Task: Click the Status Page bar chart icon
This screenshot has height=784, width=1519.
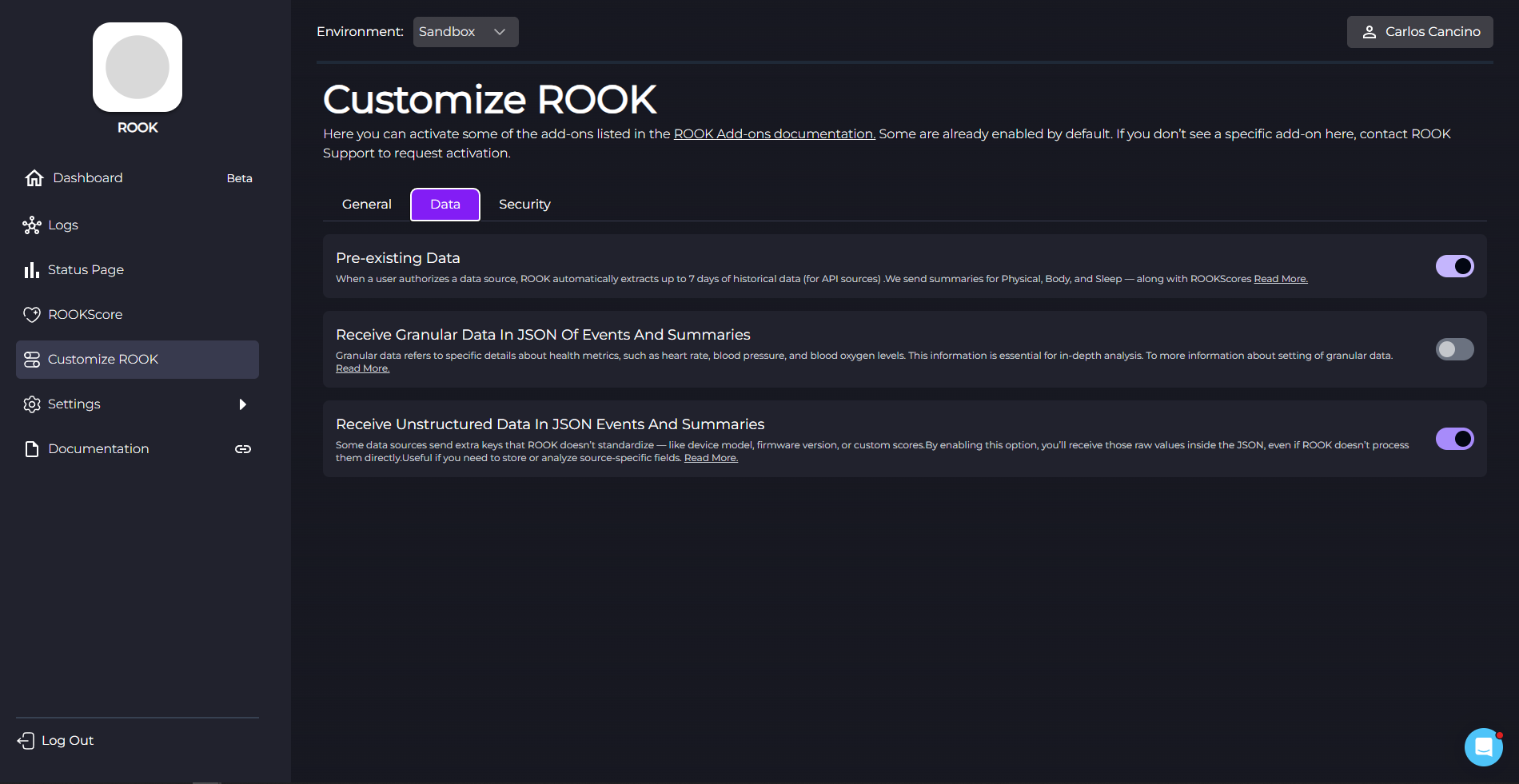Action: [x=32, y=270]
